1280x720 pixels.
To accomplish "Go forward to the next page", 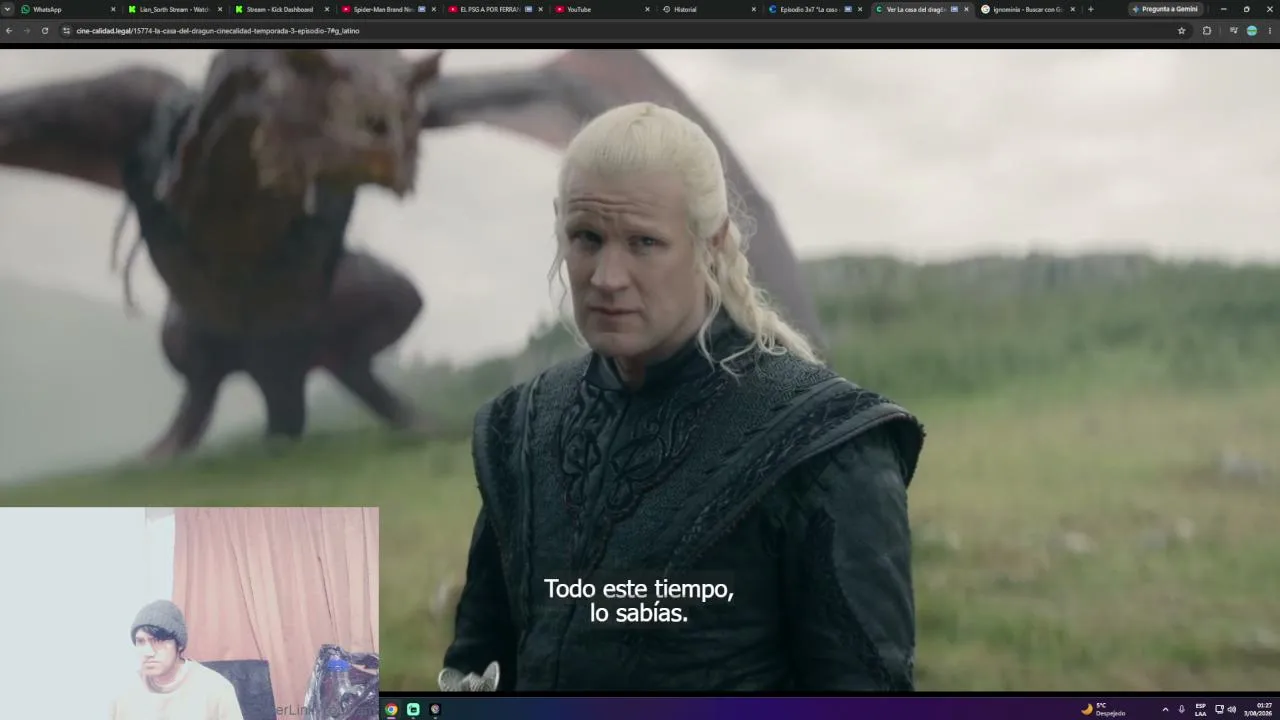I will (27, 31).
